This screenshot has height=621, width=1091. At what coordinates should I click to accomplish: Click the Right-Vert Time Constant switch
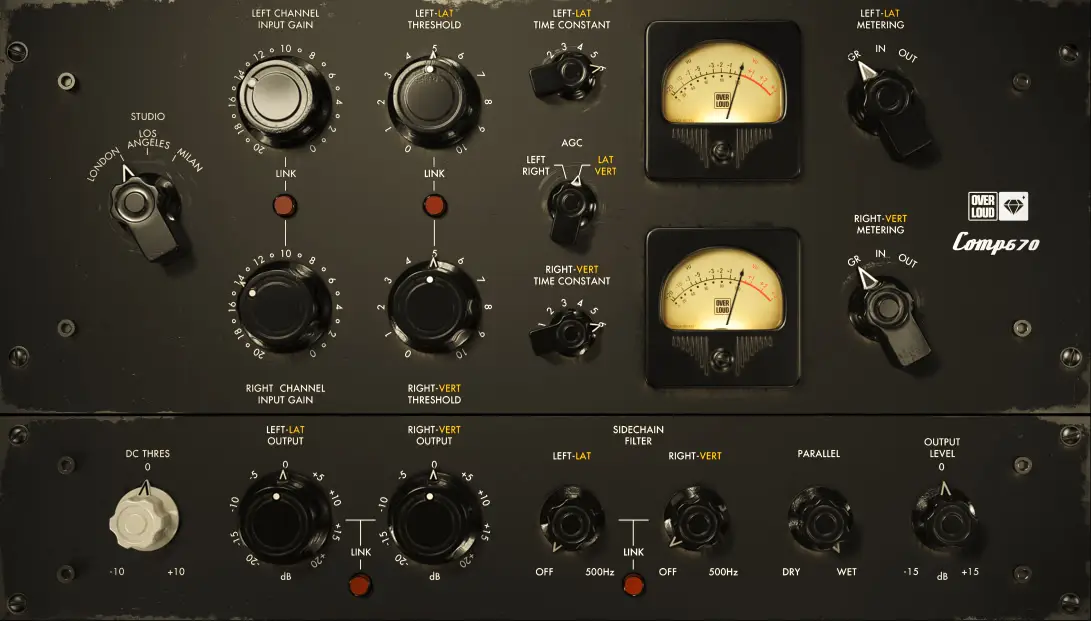coord(567,332)
